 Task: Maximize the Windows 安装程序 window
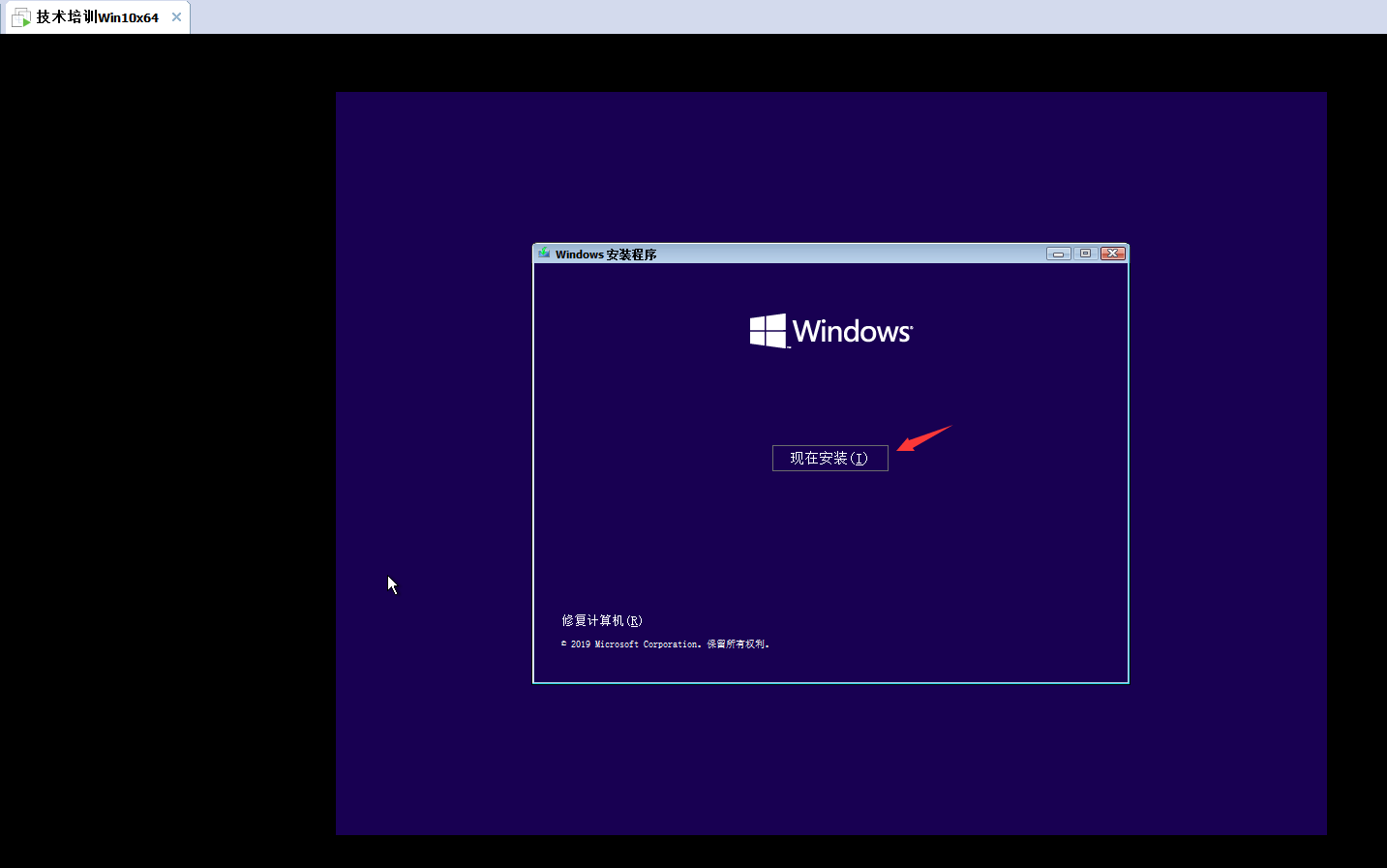(1085, 254)
